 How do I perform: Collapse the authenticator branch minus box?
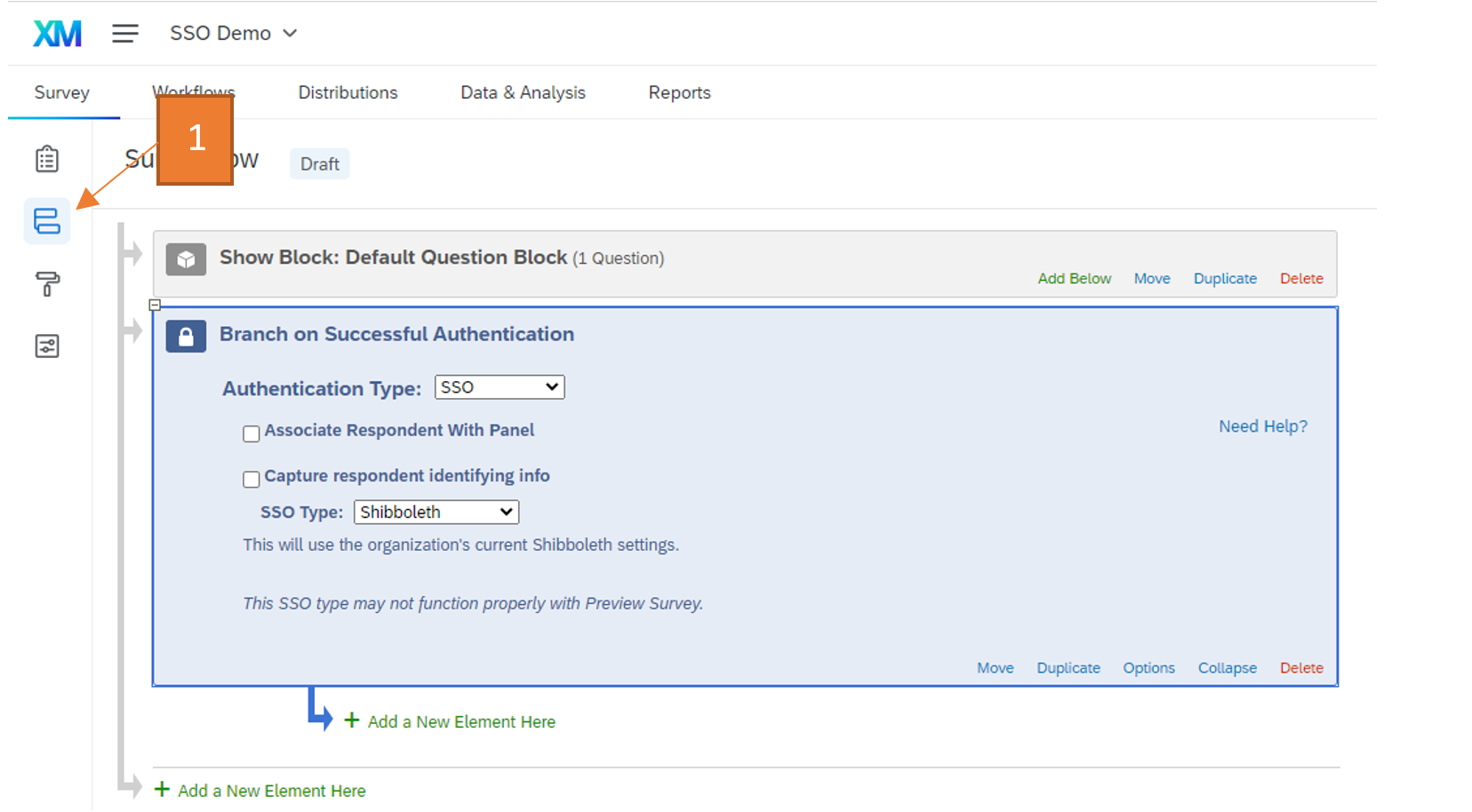pos(155,305)
